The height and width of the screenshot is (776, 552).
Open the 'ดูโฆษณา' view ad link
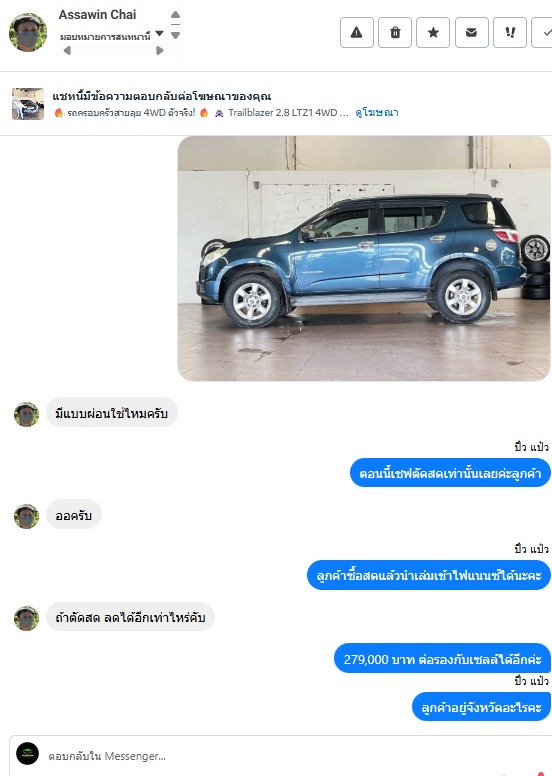tap(377, 113)
